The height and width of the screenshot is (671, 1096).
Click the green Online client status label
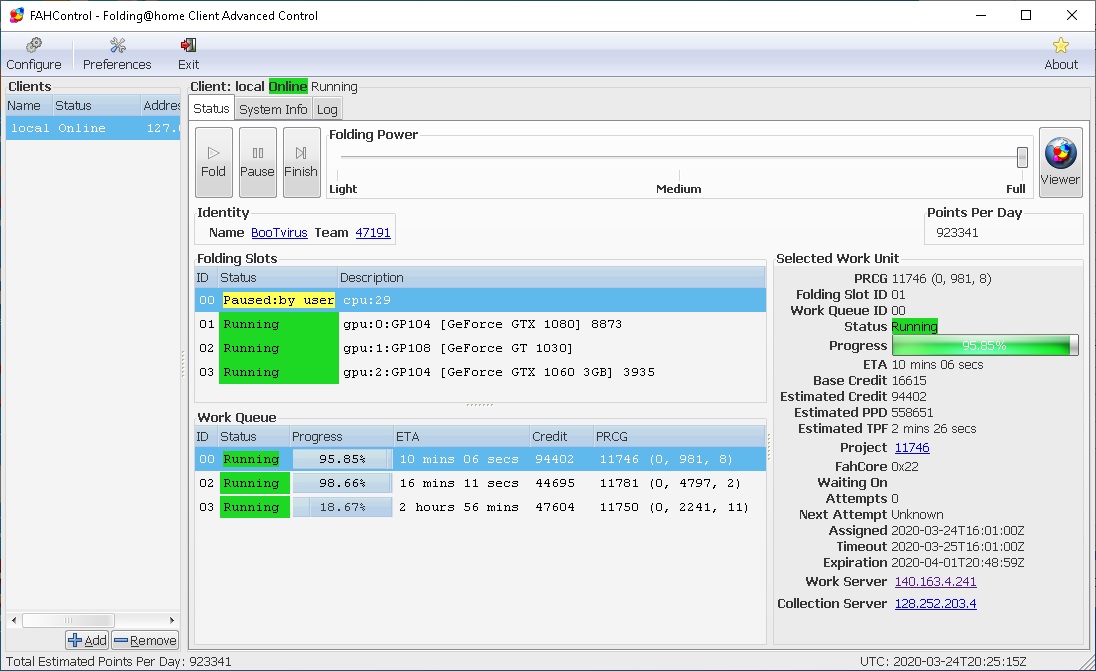tap(288, 87)
